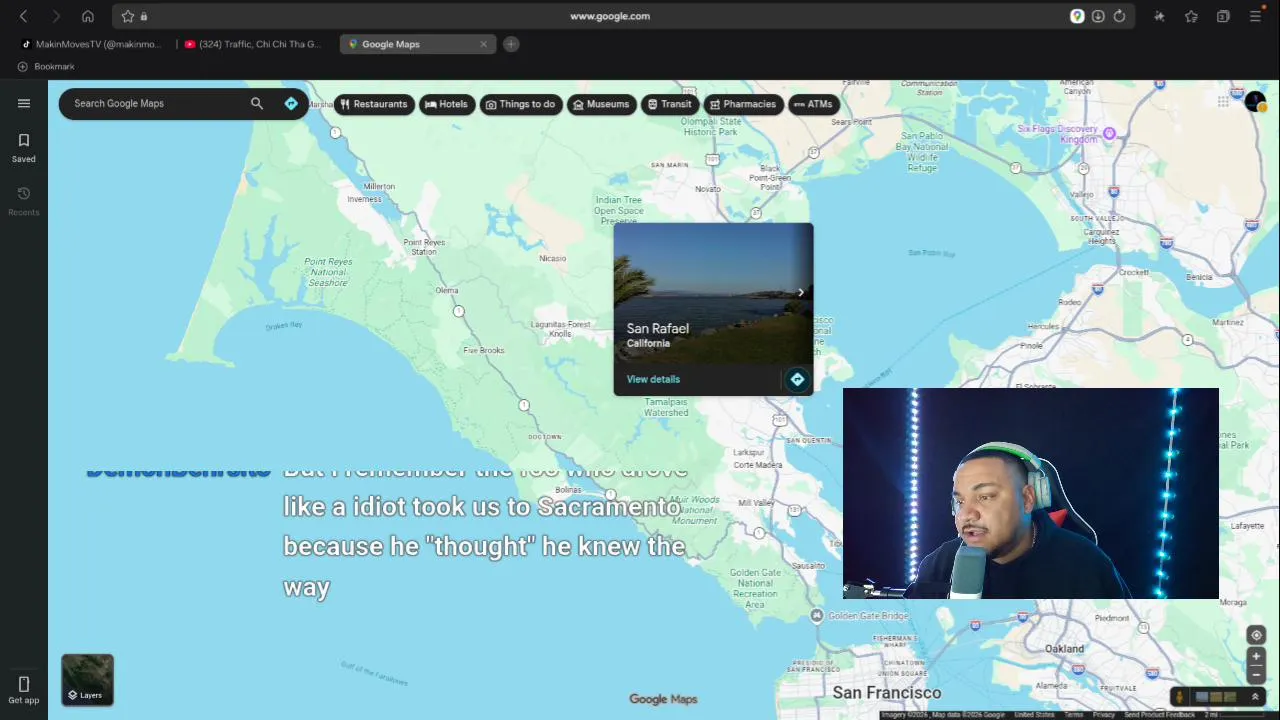The image size is (1280, 720).
Task: Open the tab overview icon
Action: click(1223, 16)
